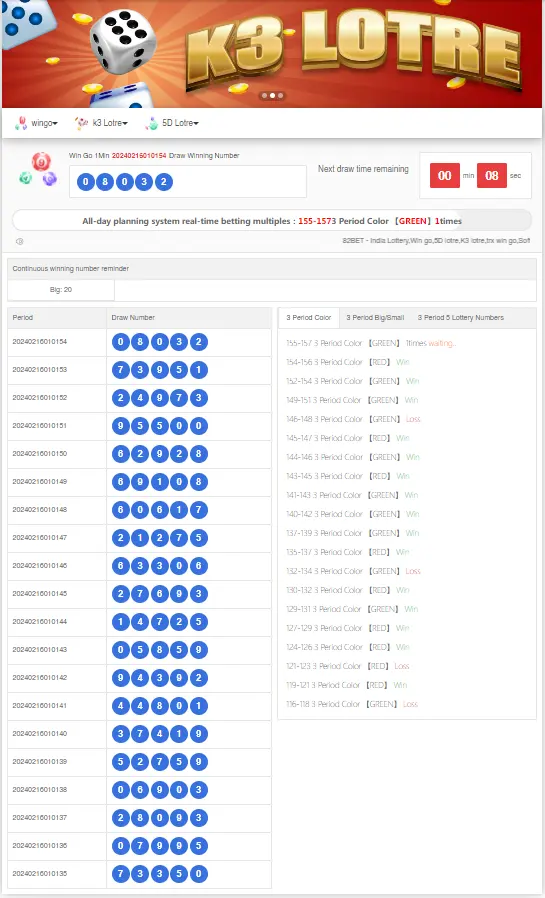Viewport: 545px width, 898px height.
Task: Click the red seconds countdown box
Action: coord(492,175)
